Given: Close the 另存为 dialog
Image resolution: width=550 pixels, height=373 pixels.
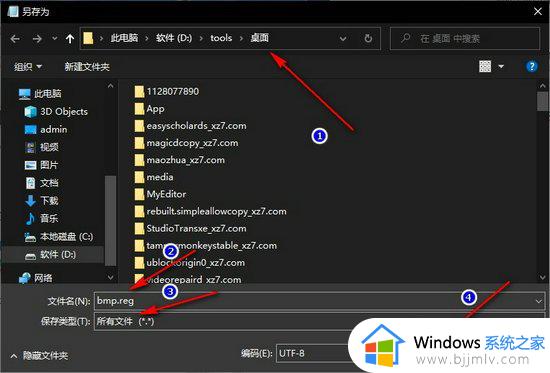Looking at the screenshot, I should (x=538, y=12).
